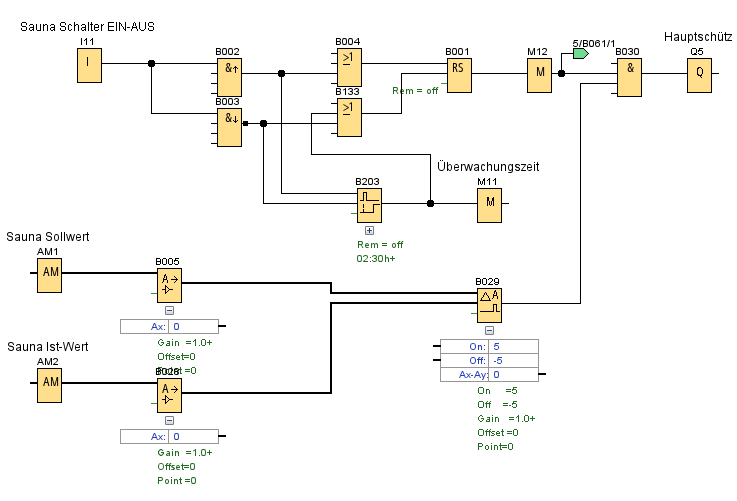Click the B004 OR gate block

pos(348,66)
